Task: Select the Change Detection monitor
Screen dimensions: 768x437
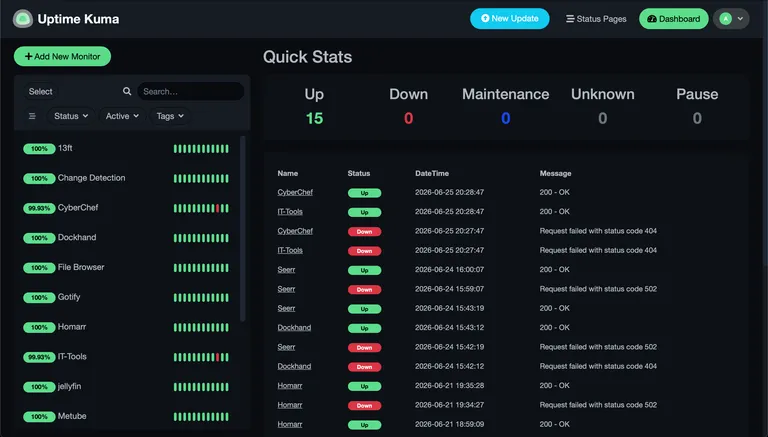Action: click(x=126, y=178)
